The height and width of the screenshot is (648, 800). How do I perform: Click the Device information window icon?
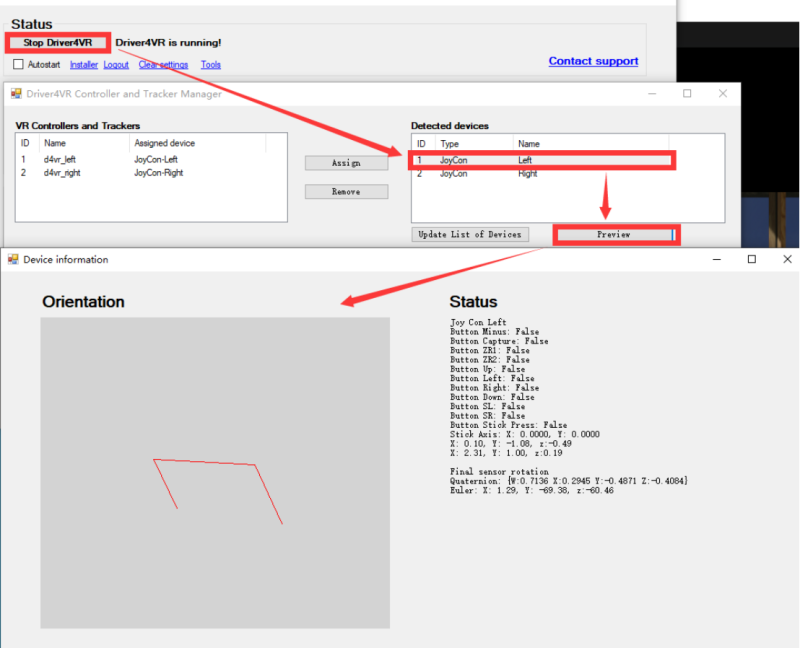[13, 260]
